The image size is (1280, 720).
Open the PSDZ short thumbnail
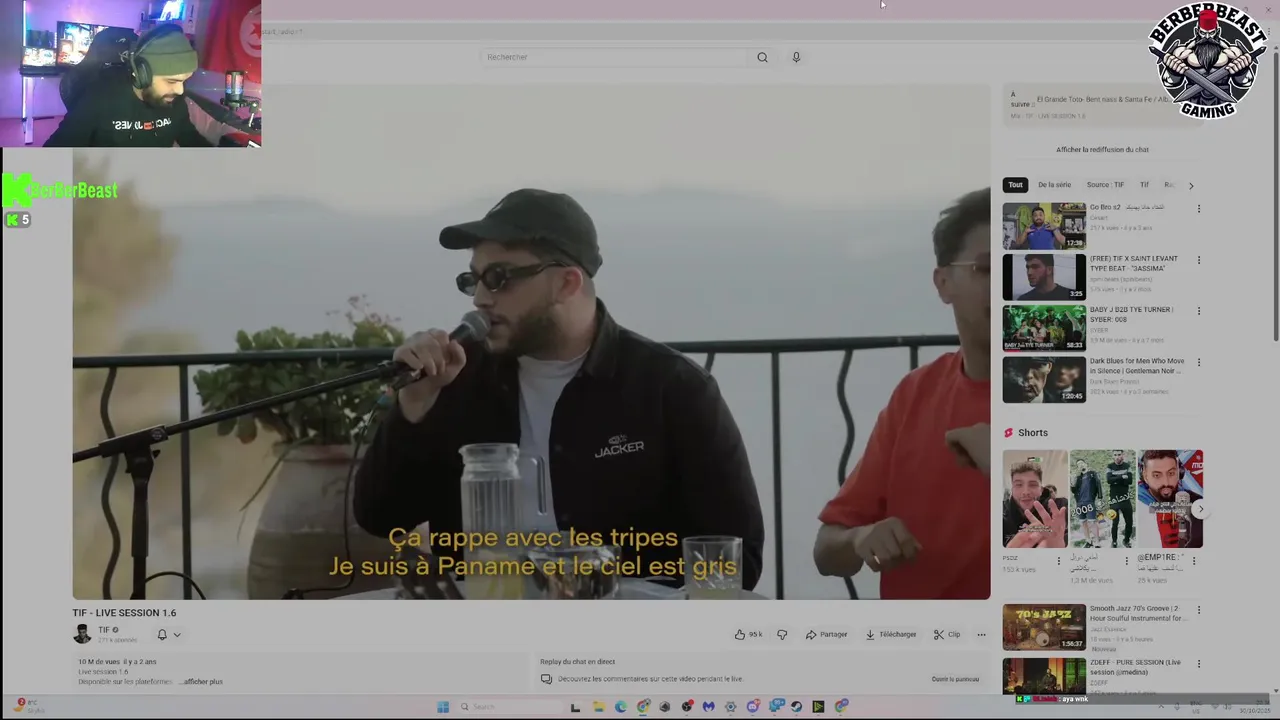(x=1035, y=499)
